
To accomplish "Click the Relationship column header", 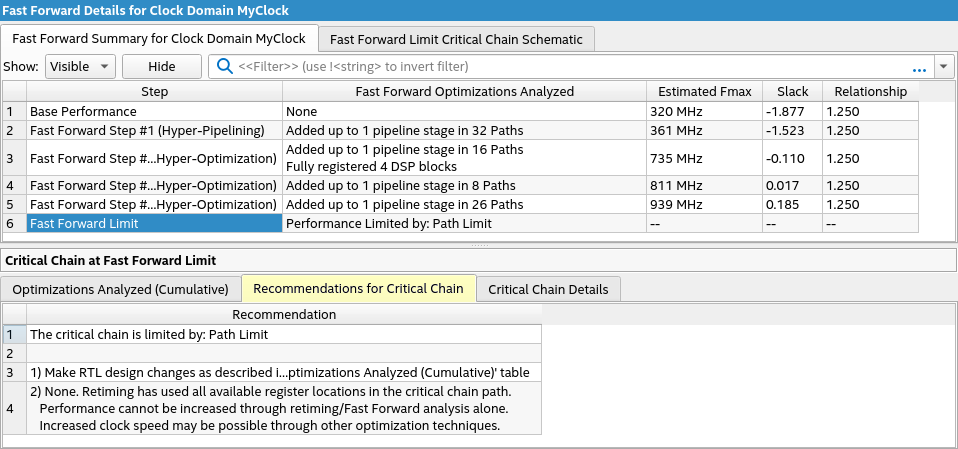I will [870, 91].
